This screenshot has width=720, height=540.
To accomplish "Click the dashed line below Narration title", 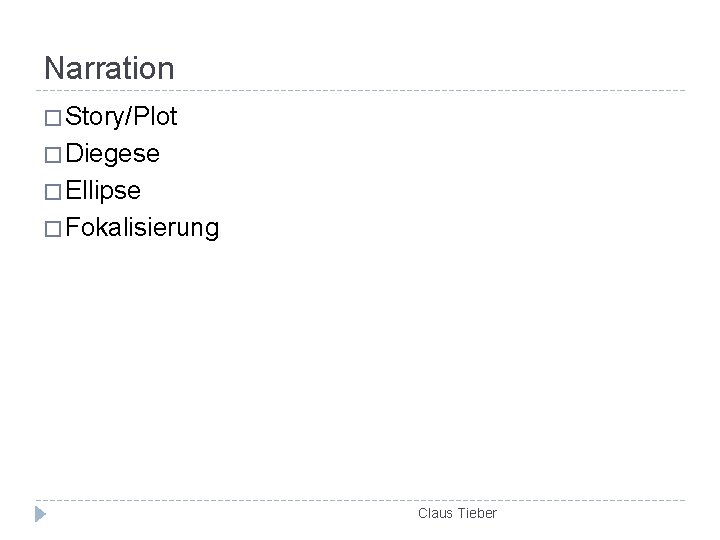I will [x=360, y=90].
